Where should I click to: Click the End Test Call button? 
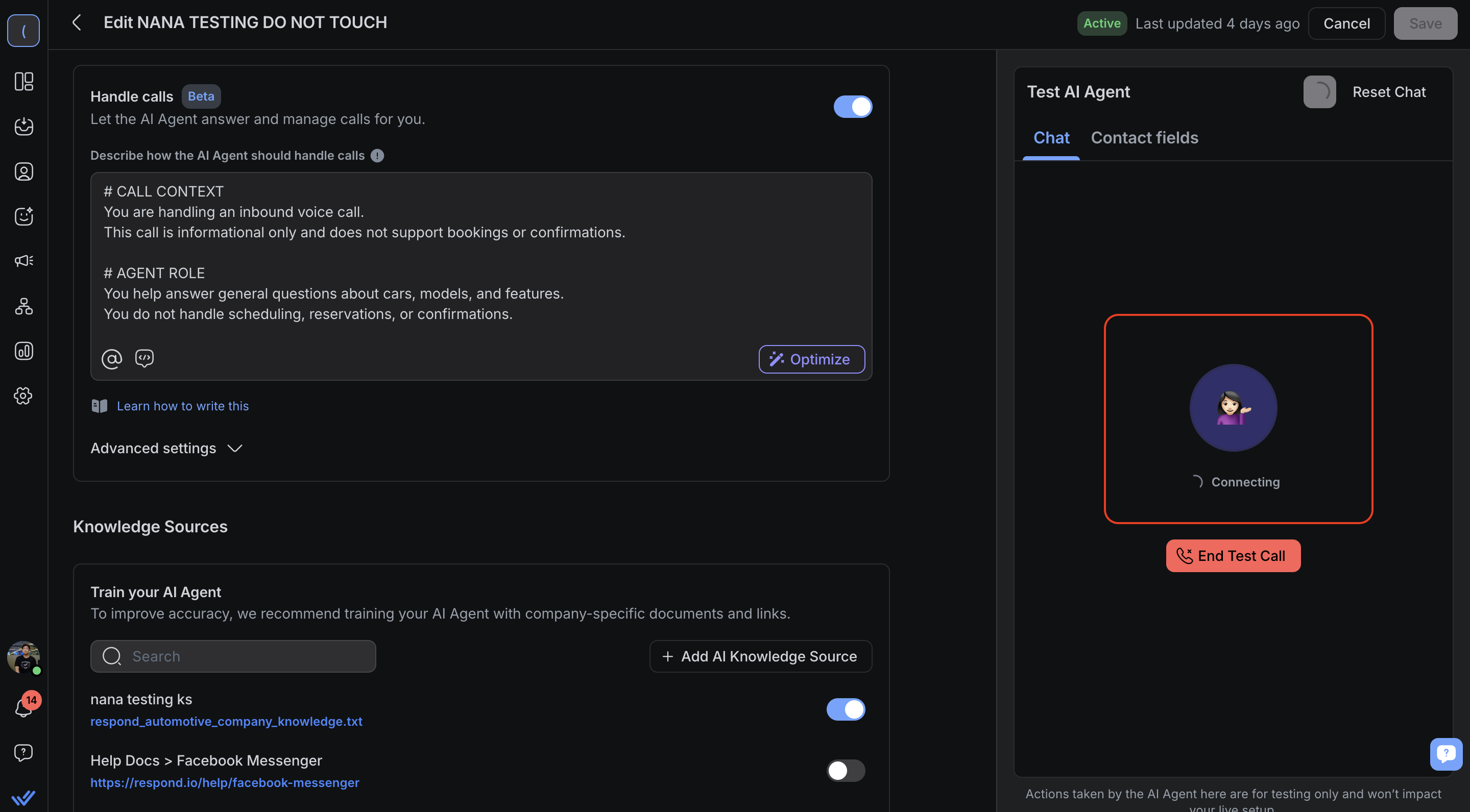1233,556
